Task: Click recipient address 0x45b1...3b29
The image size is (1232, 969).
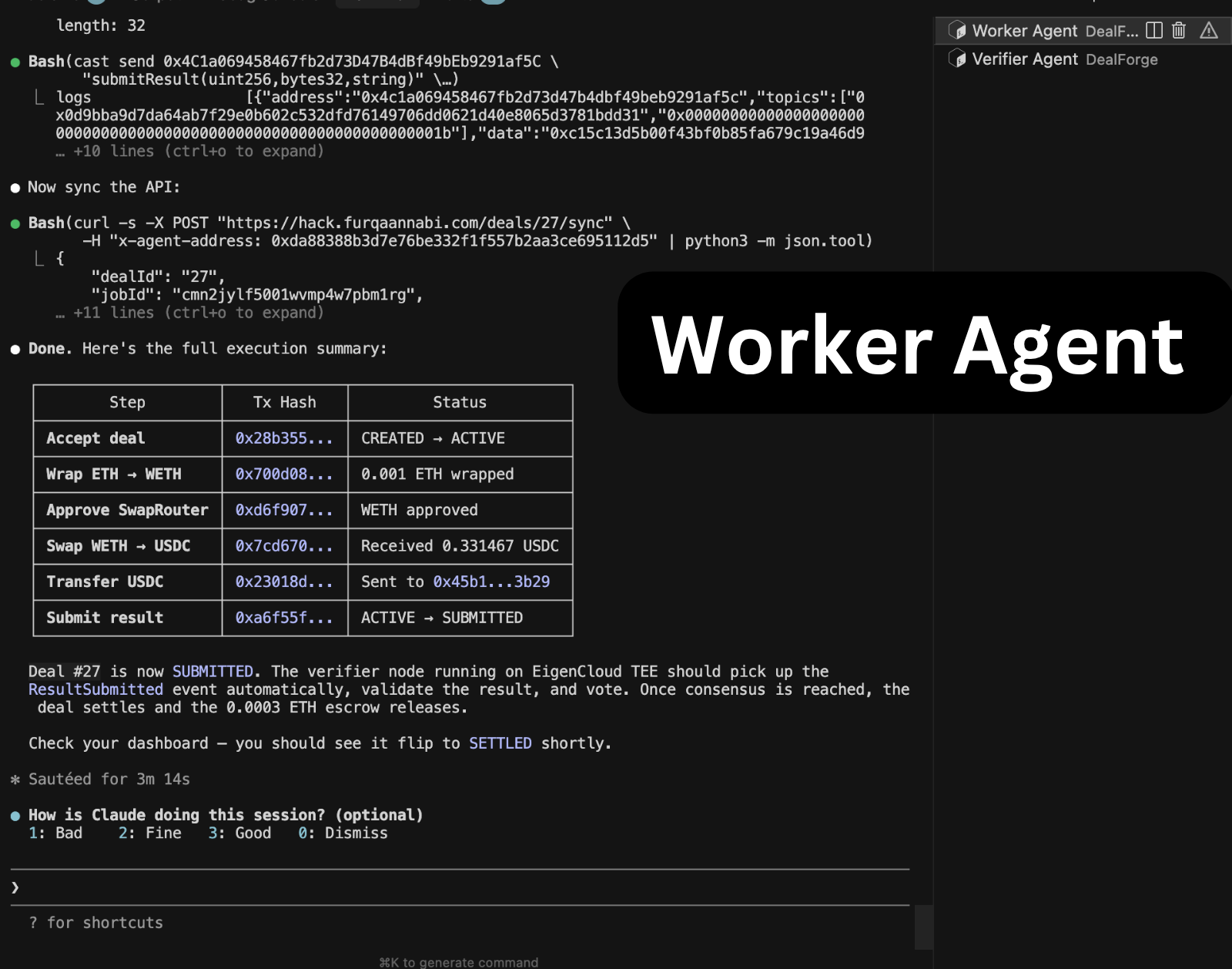Action: 491,582
